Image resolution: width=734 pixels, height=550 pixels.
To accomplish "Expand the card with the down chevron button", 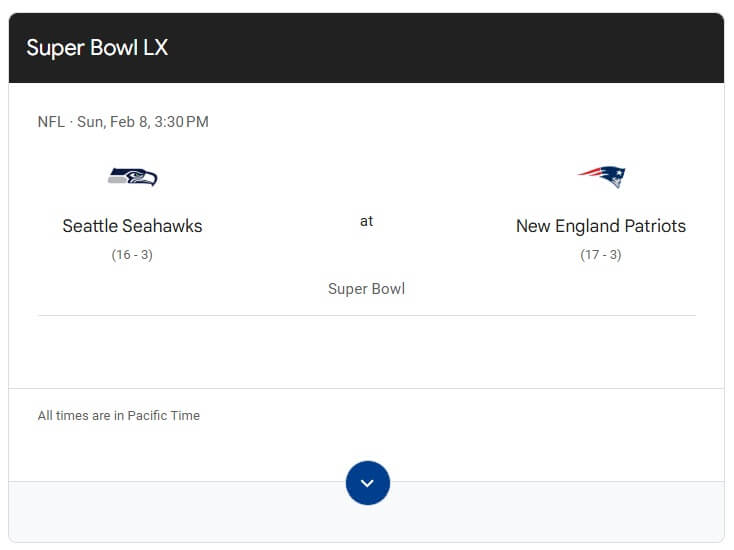I will (367, 483).
